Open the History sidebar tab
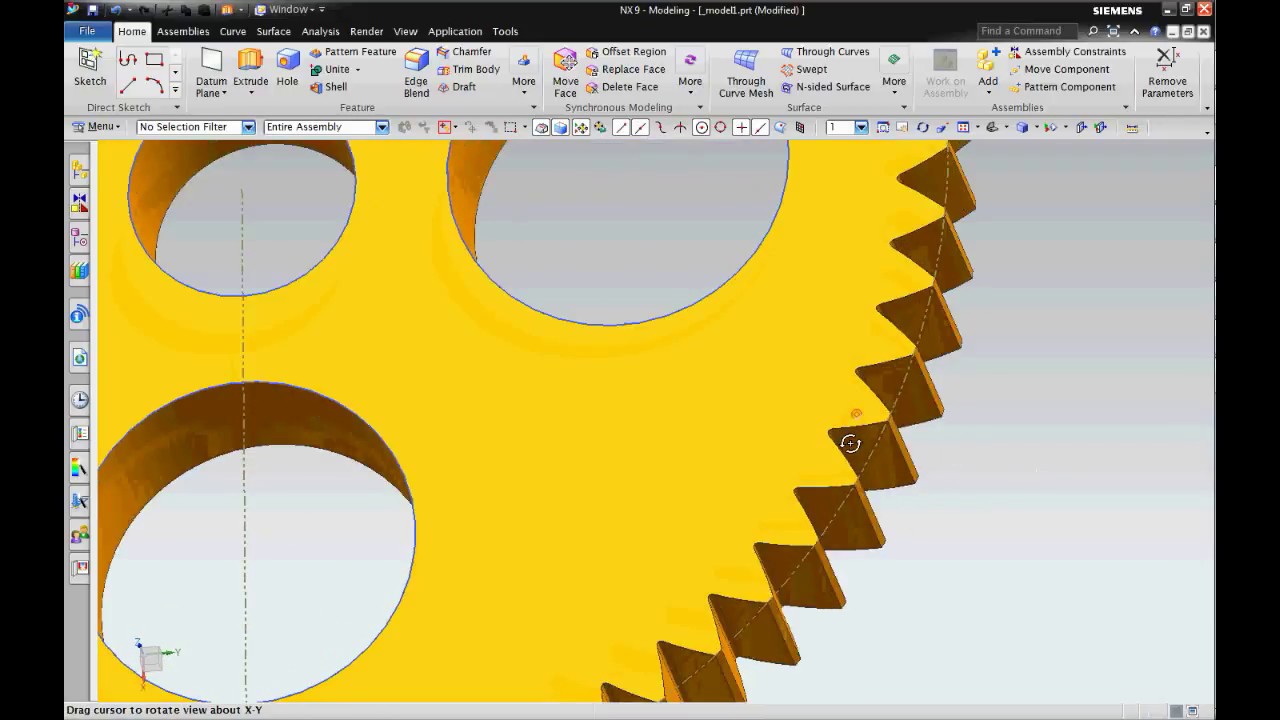1280x720 pixels. [x=79, y=400]
